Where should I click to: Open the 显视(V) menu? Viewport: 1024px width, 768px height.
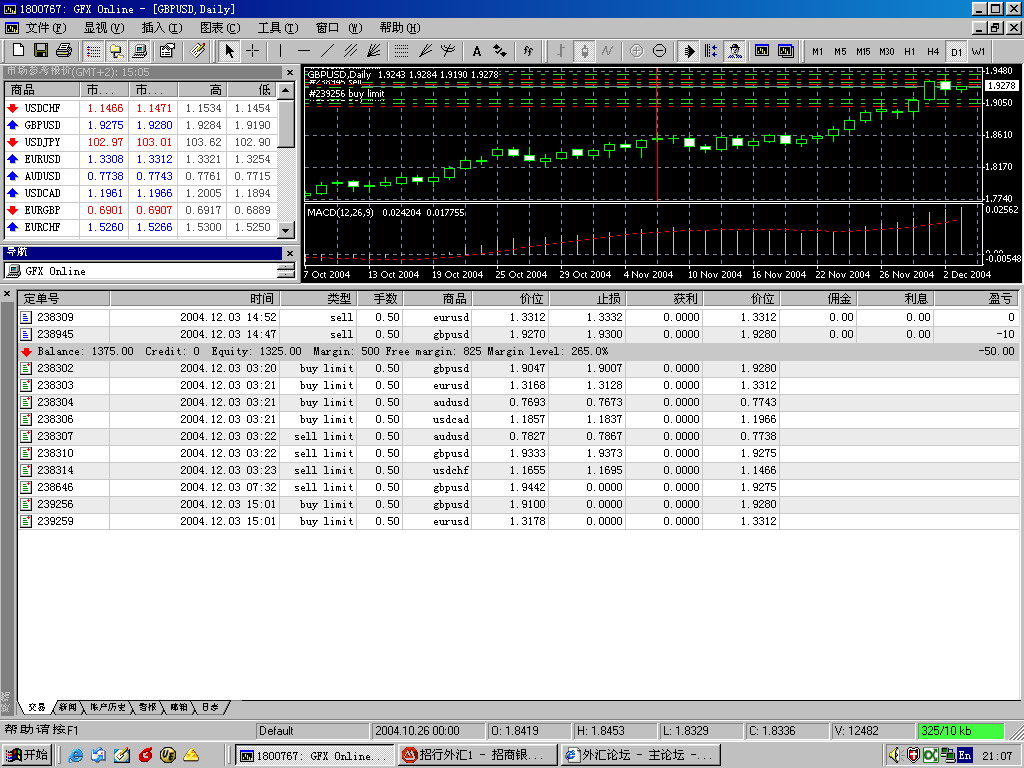point(104,27)
